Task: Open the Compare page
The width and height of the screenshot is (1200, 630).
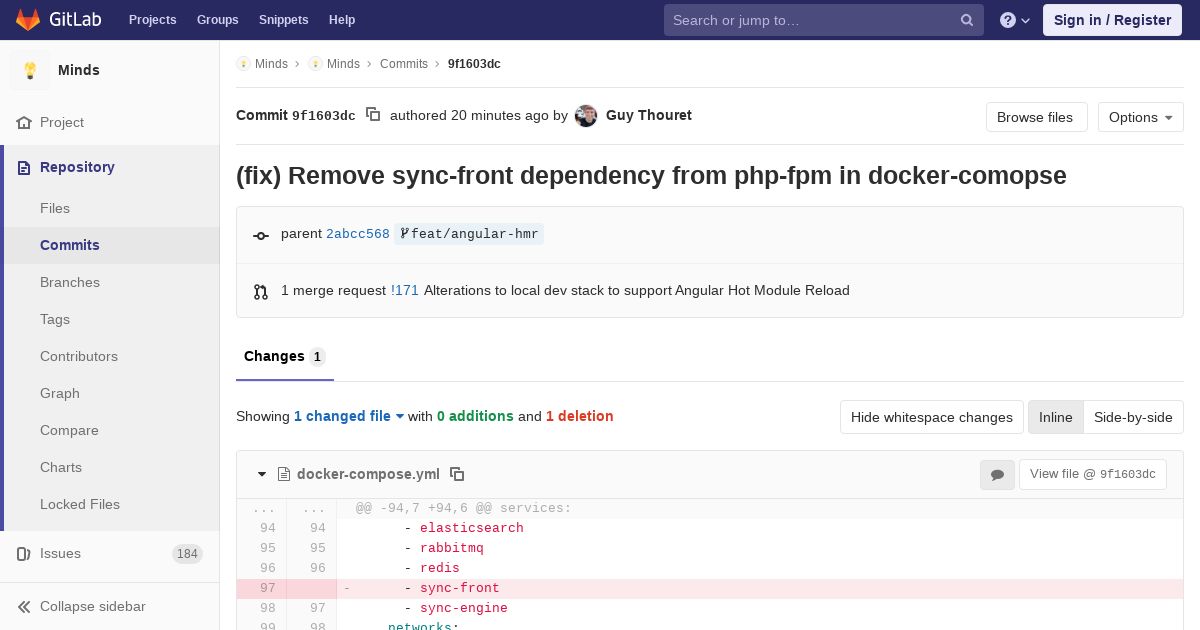Action: (69, 430)
